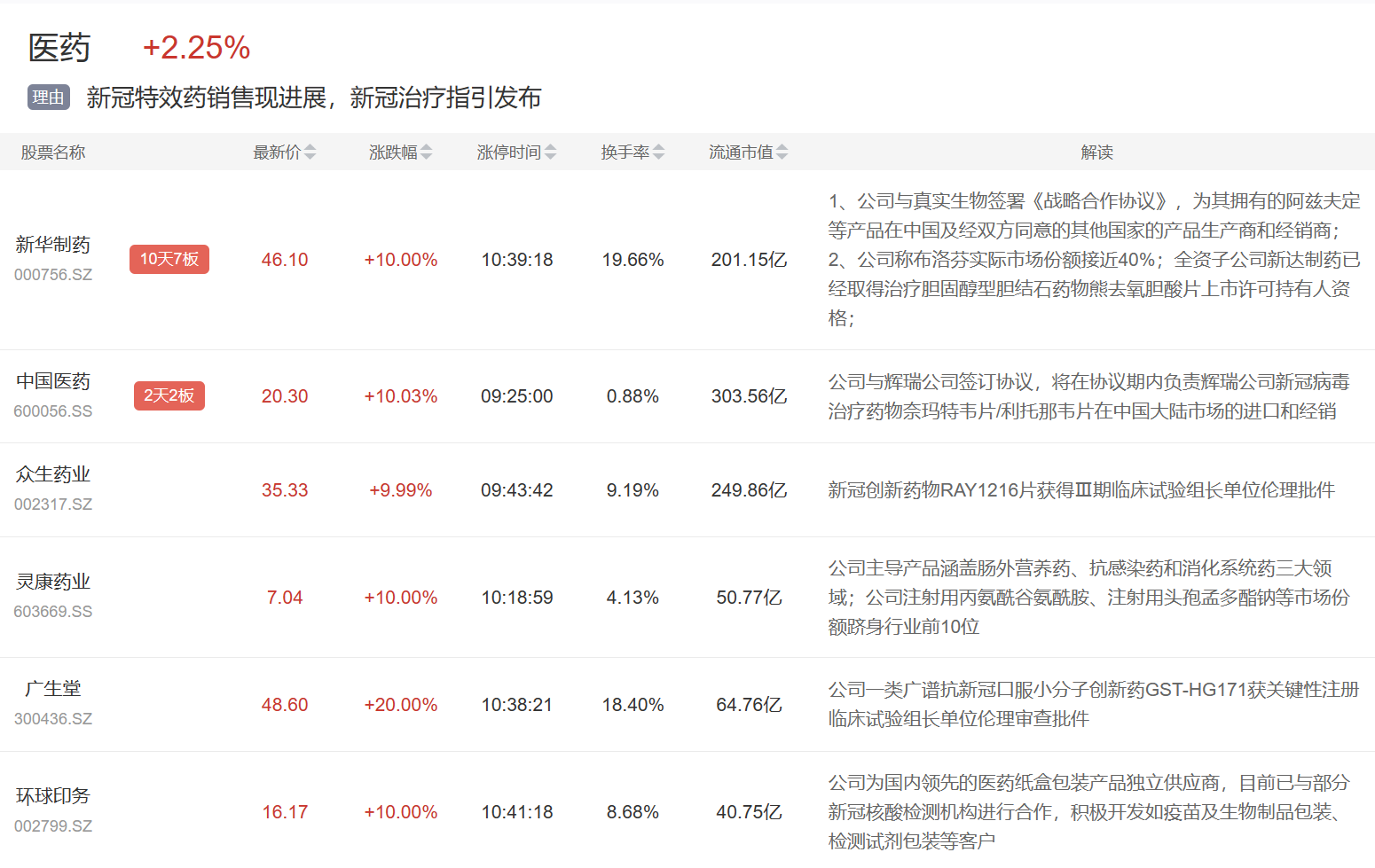Screen dimensions: 1375x868
Task: Click price 20.30
Action: [285, 396]
